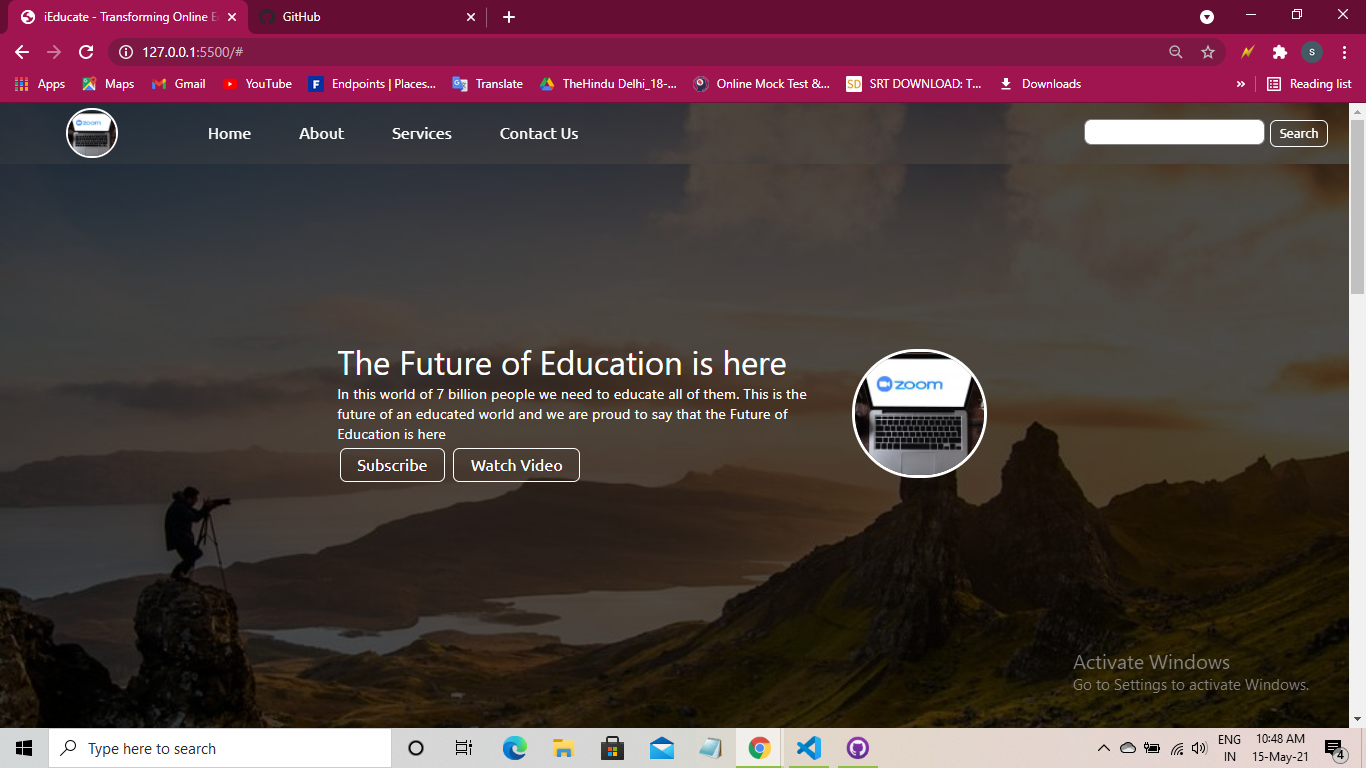1366x768 pixels.
Task: Click inside the site search input field
Action: 1174,131
